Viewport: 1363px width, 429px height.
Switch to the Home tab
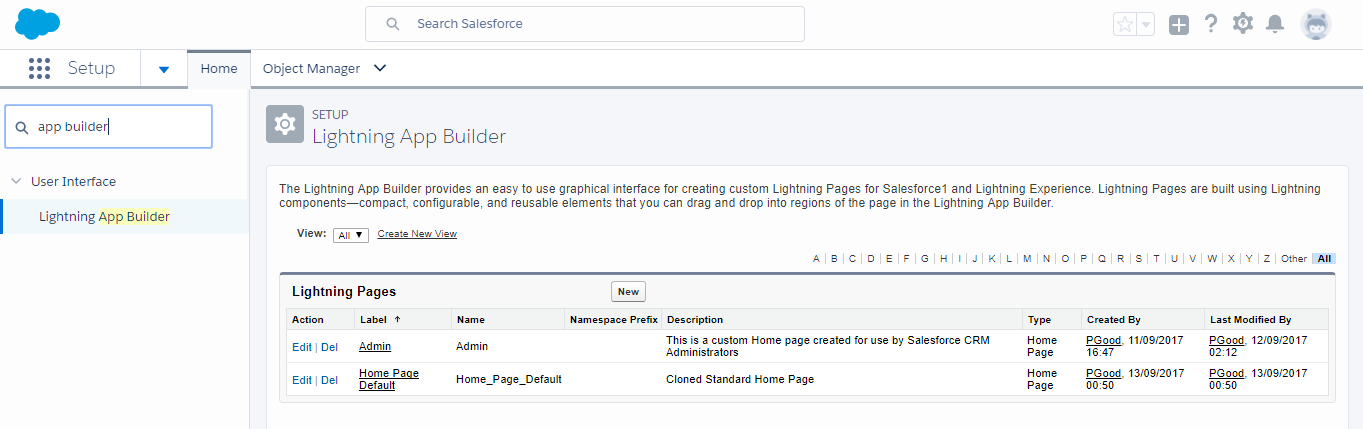point(219,68)
